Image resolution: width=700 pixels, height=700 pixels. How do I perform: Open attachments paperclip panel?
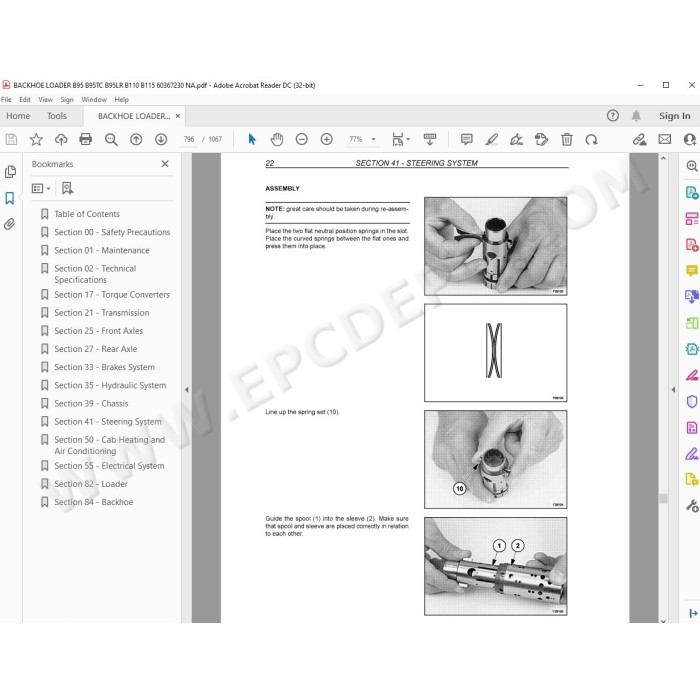[x=10, y=224]
